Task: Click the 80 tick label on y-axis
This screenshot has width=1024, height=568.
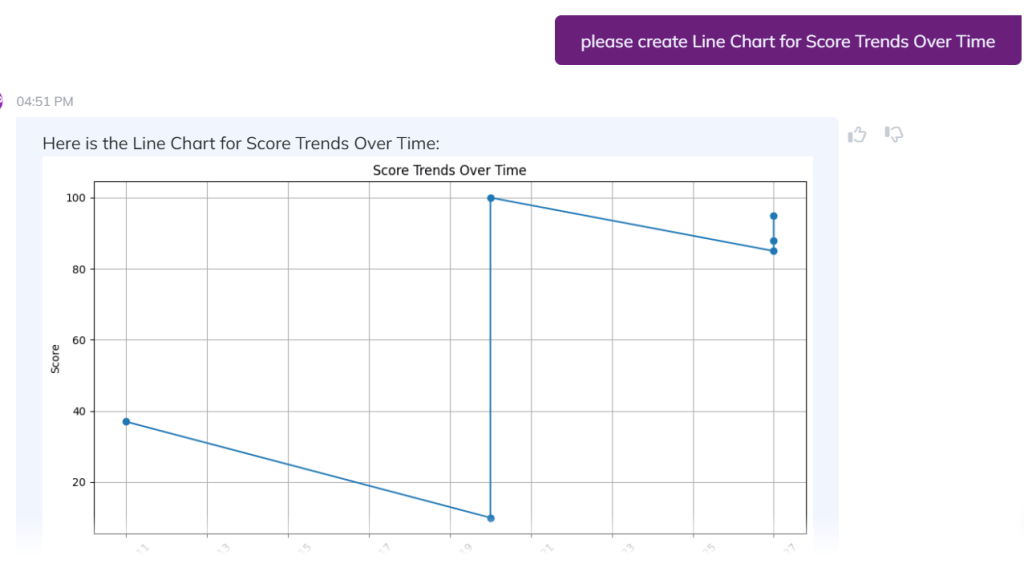Action: click(78, 269)
